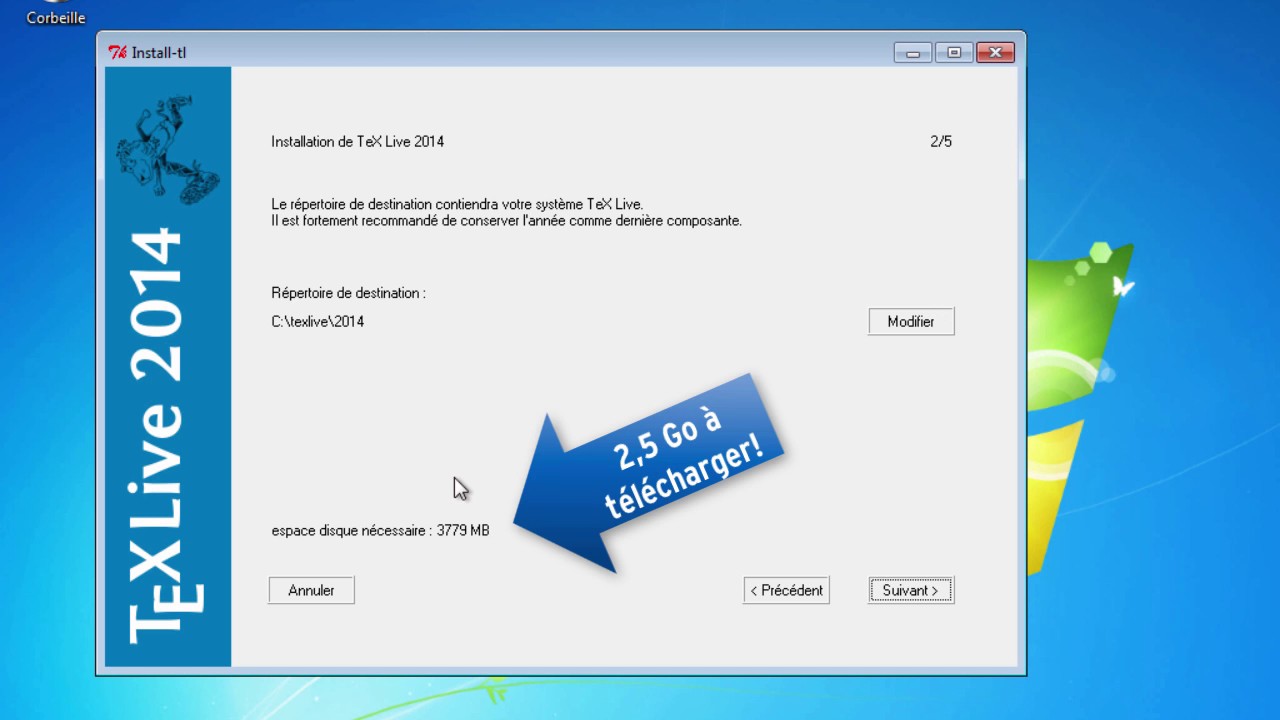Maximize the Install-tl window
Image resolution: width=1280 pixels, height=720 pixels.
coord(954,53)
